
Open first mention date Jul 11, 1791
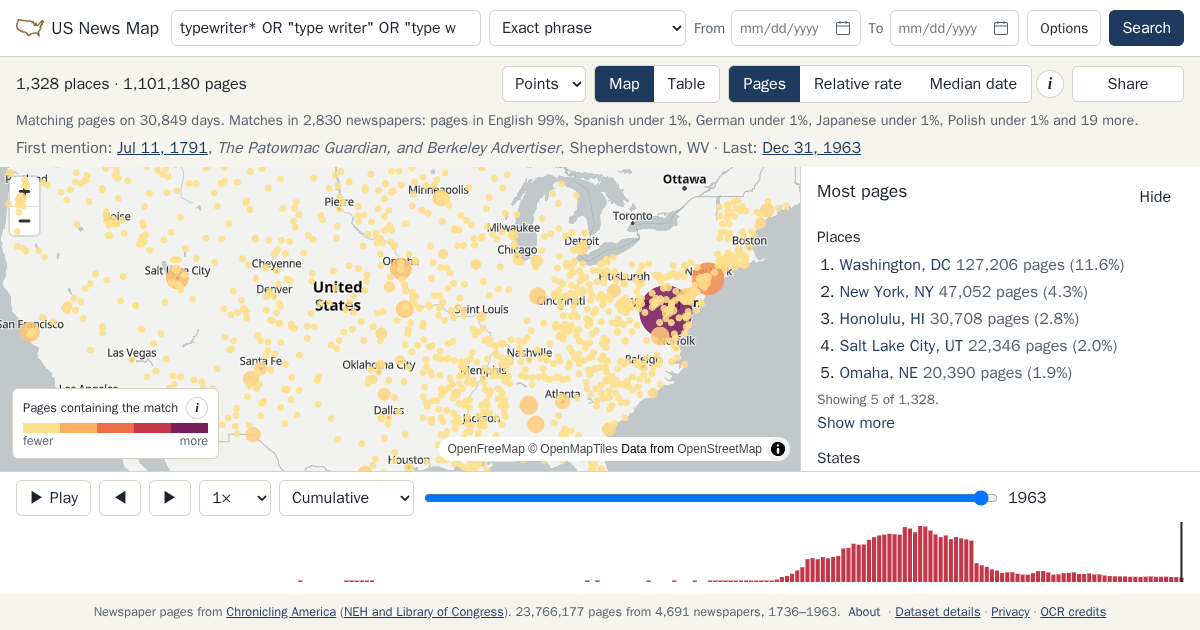[x=162, y=148]
